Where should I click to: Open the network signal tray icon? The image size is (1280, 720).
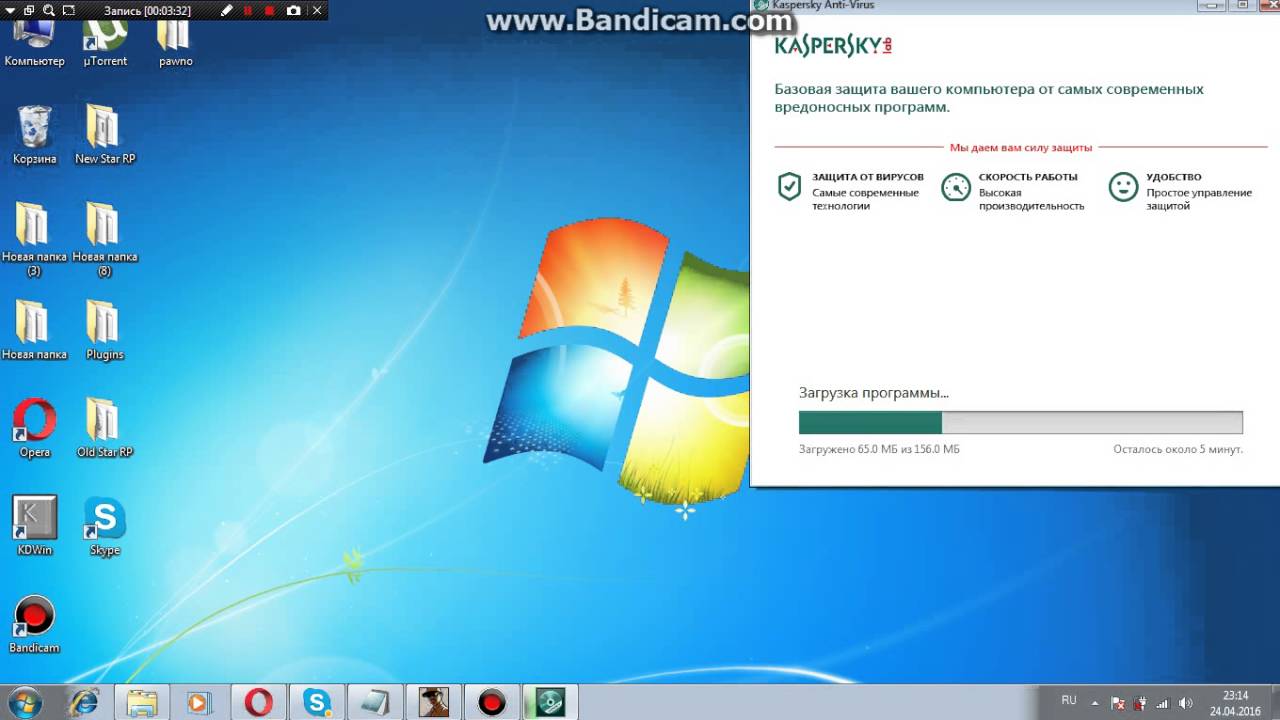click(1164, 702)
